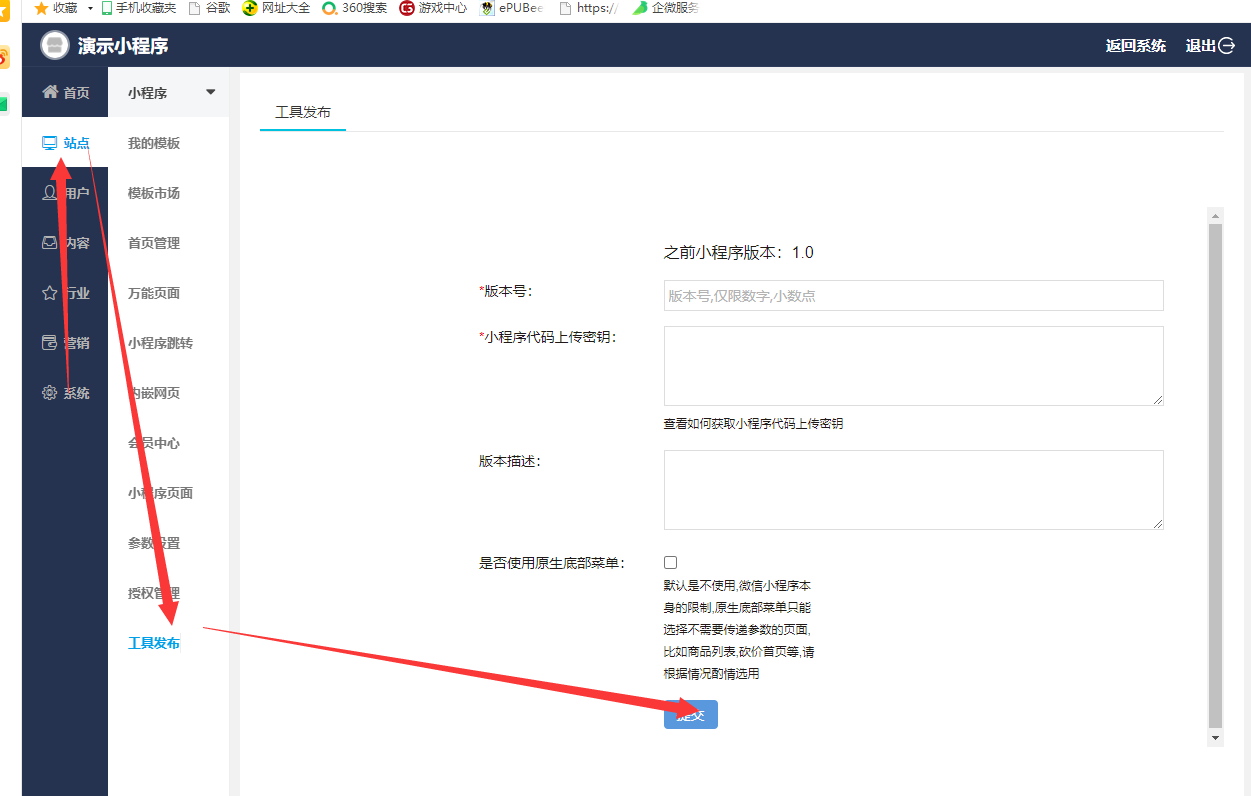Viewport: 1251px width, 796px height.
Task: Select 首页管理 in the submenu
Action: [154, 243]
